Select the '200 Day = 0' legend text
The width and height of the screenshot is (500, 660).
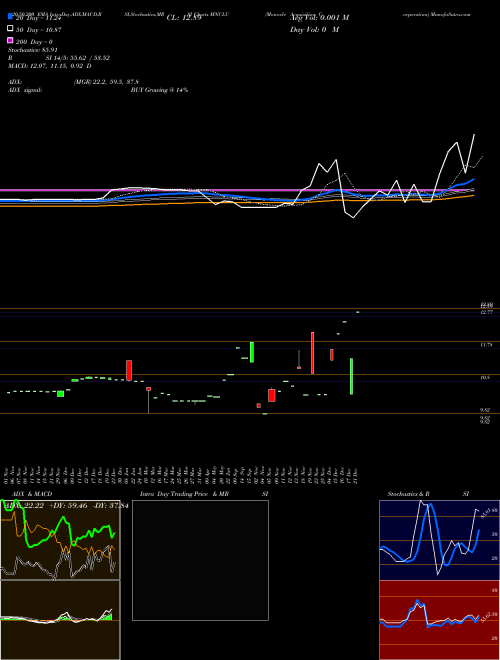[34, 42]
